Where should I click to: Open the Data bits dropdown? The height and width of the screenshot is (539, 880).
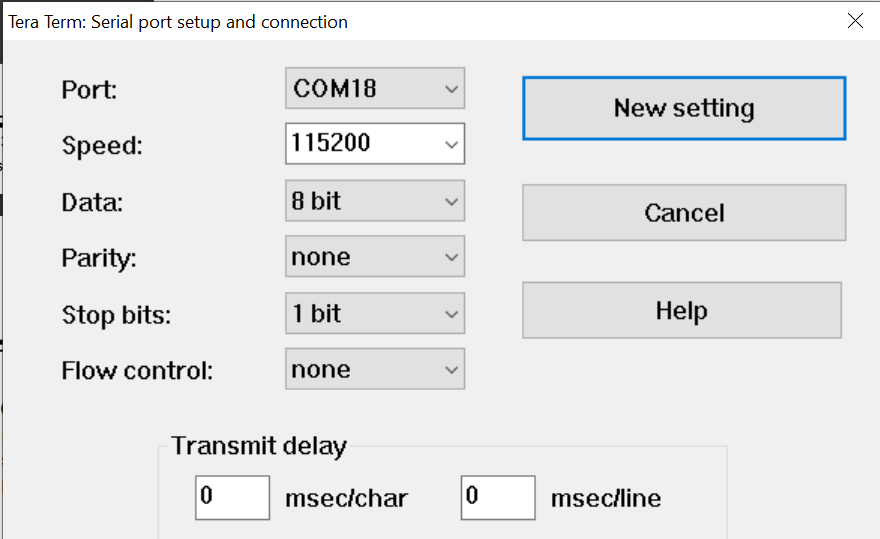pyautogui.click(x=375, y=201)
